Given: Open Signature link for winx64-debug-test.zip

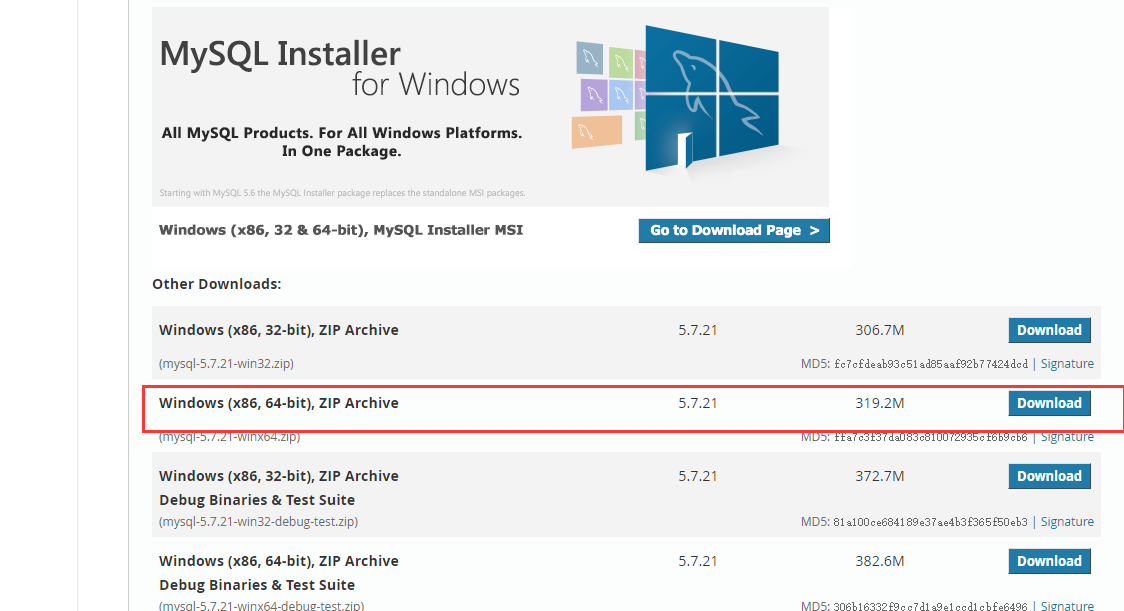Looking at the screenshot, I should point(1067,606).
